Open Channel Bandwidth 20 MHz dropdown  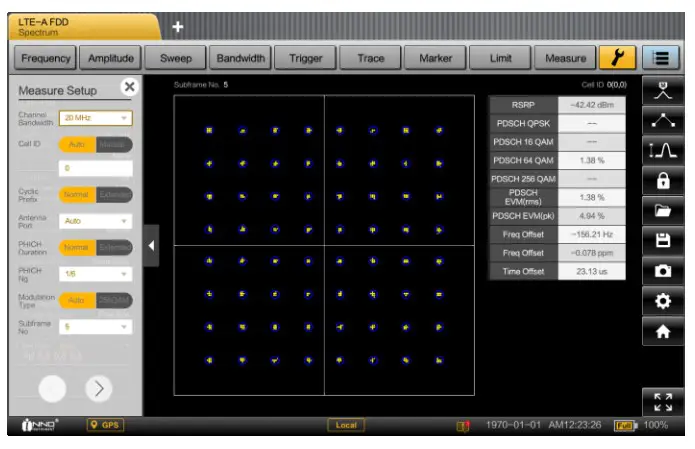click(96, 118)
